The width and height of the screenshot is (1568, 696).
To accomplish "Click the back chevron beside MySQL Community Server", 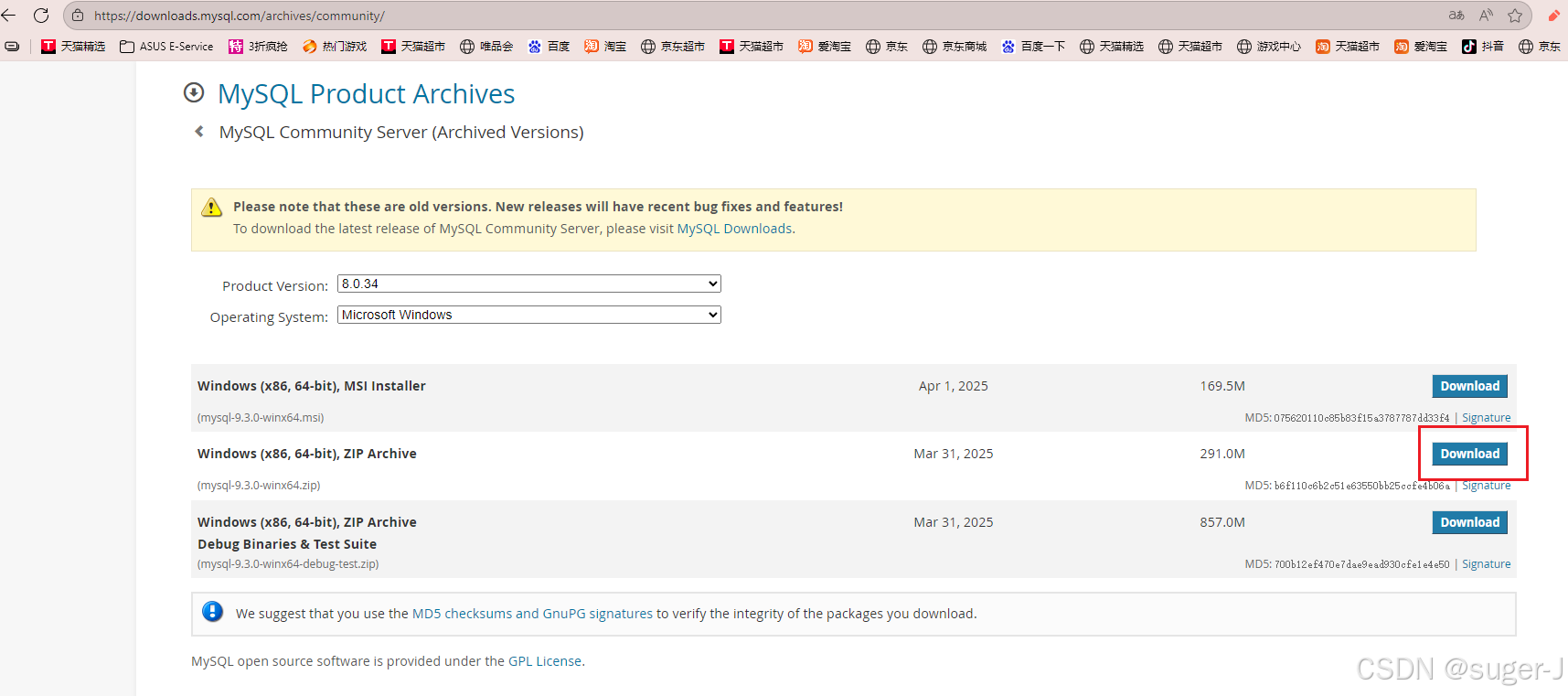I will coord(199,132).
